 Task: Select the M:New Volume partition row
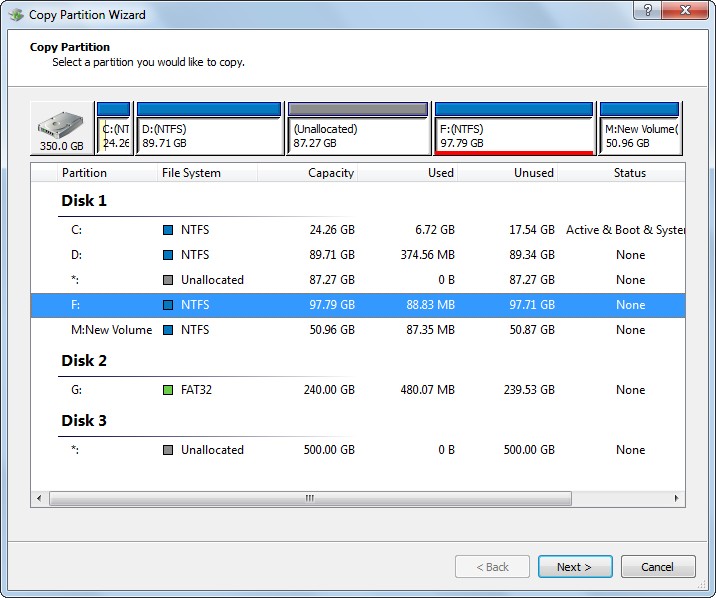coord(358,330)
